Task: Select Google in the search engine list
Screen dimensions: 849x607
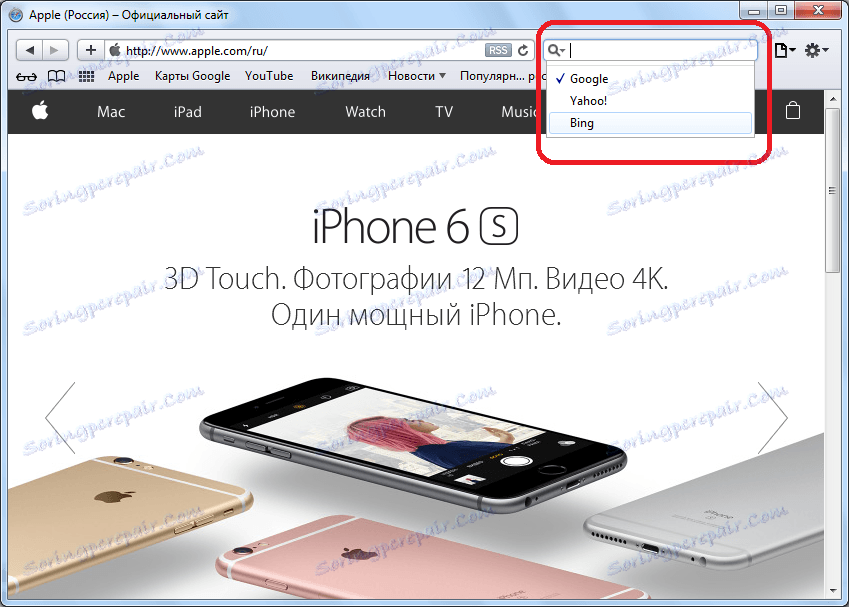Action: tap(650, 79)
